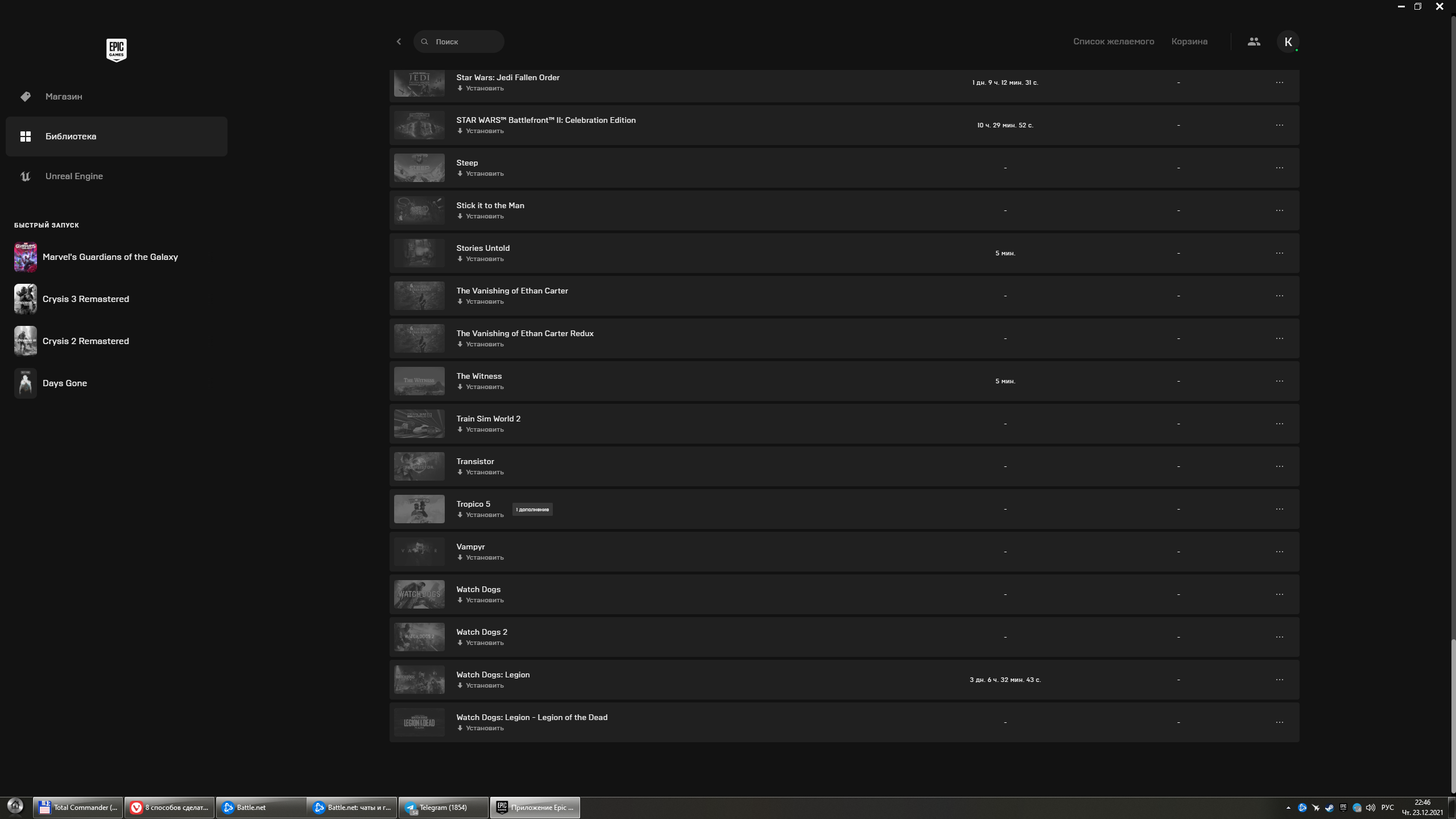The width and height of the screenshot is (1456, 819).
Task: Open the Unreal Engine section
Action: pos(117,176)
